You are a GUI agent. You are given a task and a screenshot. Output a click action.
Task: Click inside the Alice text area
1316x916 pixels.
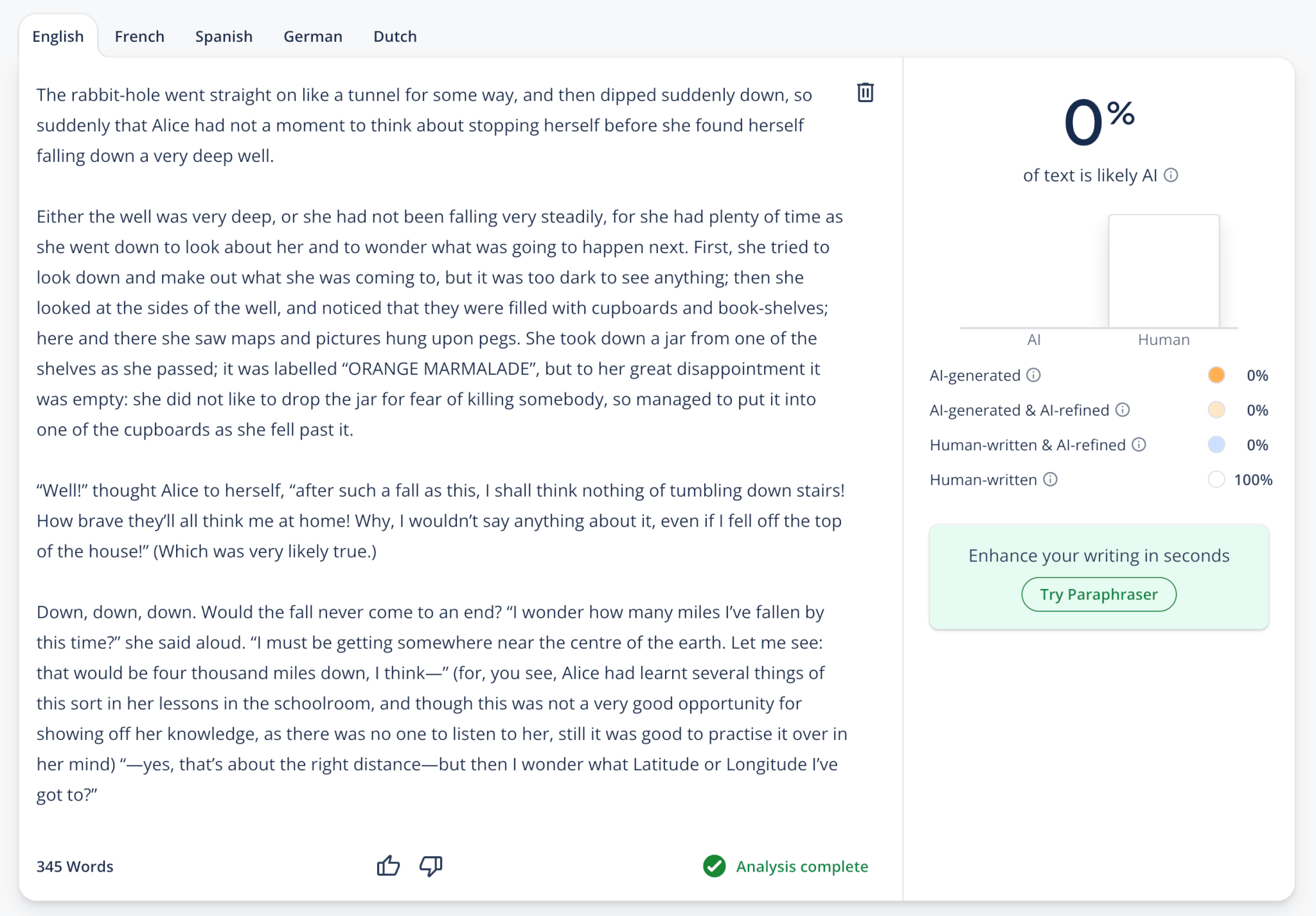click(442, 445)
